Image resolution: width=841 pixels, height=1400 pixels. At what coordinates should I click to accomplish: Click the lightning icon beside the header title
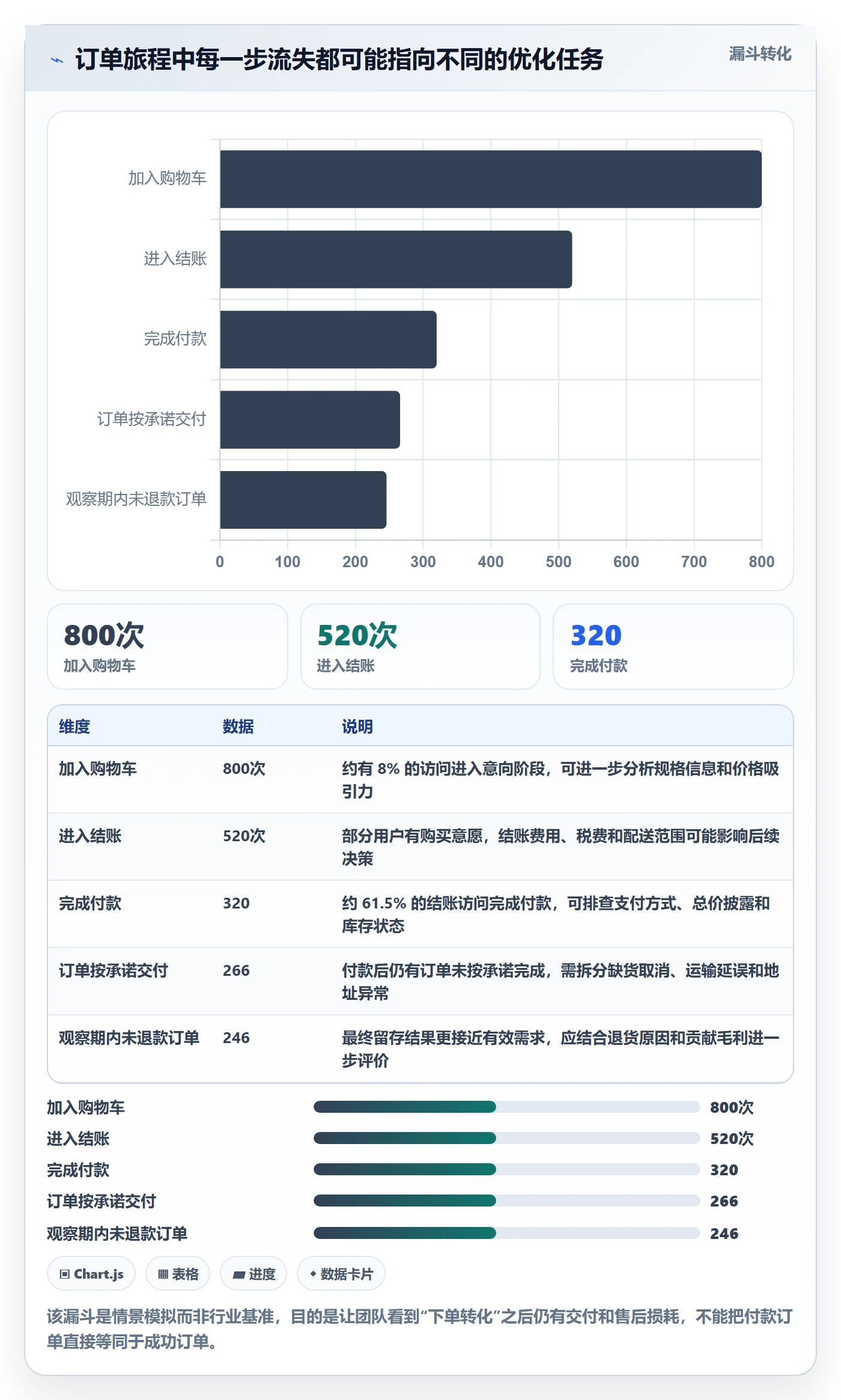click(x=56, y=60)
